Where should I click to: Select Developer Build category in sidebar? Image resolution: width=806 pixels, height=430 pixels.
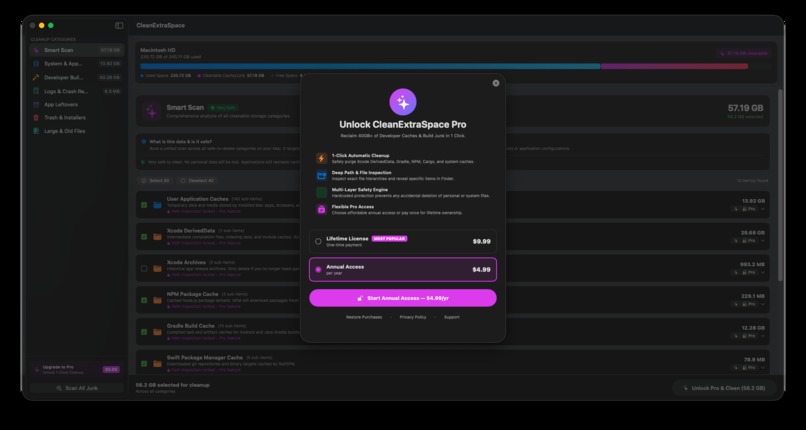77,77
